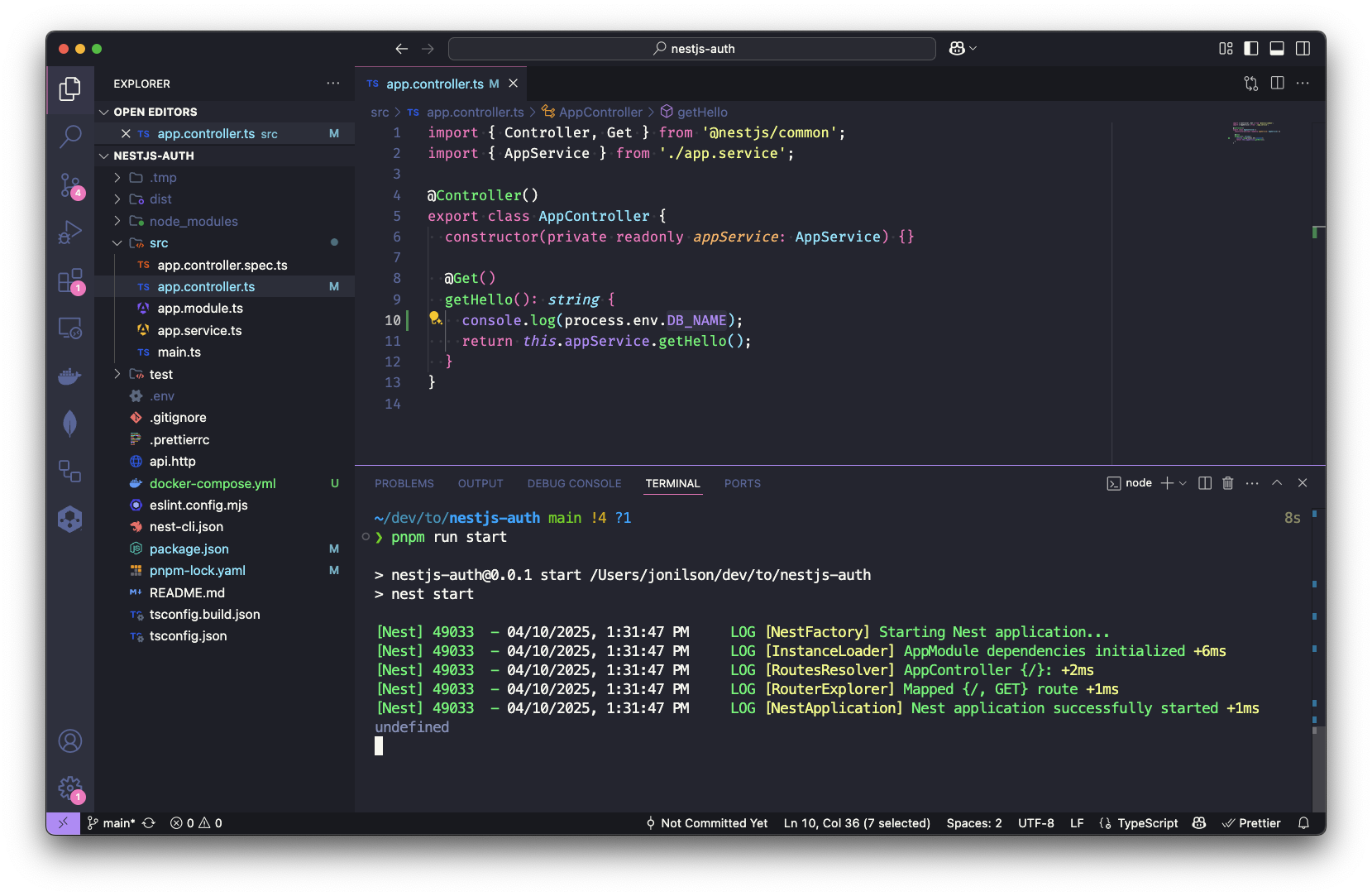Select the Terminal tab
Viewport: 1372px width, 896px height.
point(672,484)
